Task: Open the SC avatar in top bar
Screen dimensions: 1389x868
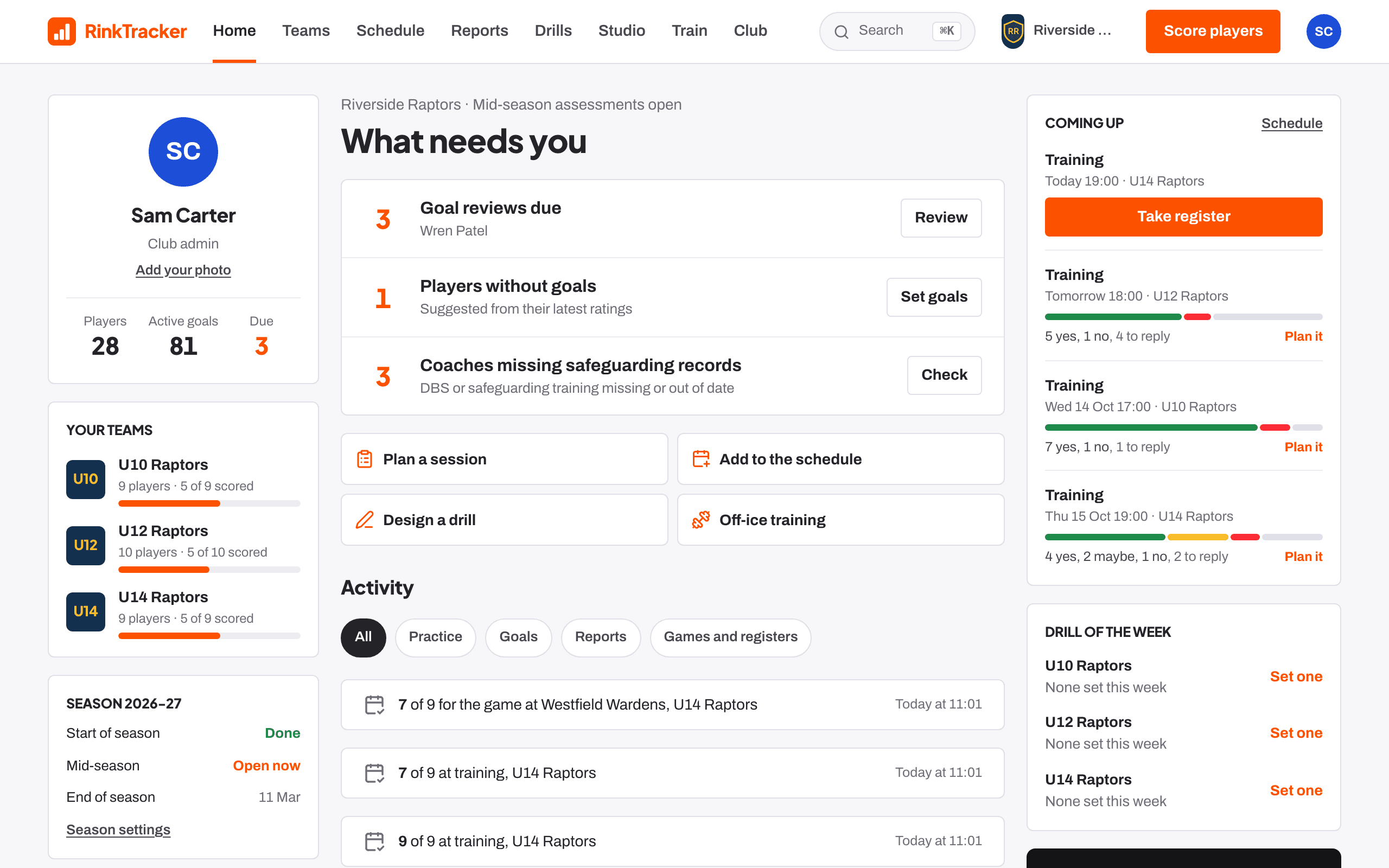Action: (x=1323, y=31)
